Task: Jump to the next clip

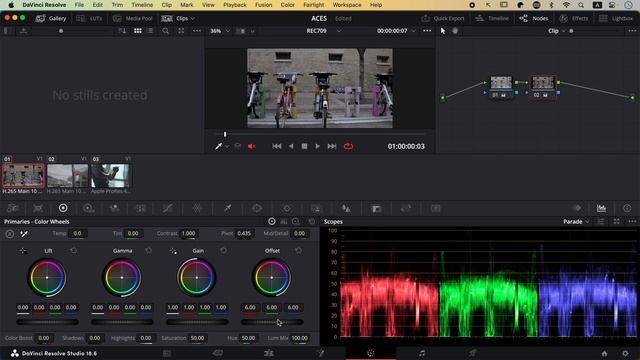Action: click(332, 146)
